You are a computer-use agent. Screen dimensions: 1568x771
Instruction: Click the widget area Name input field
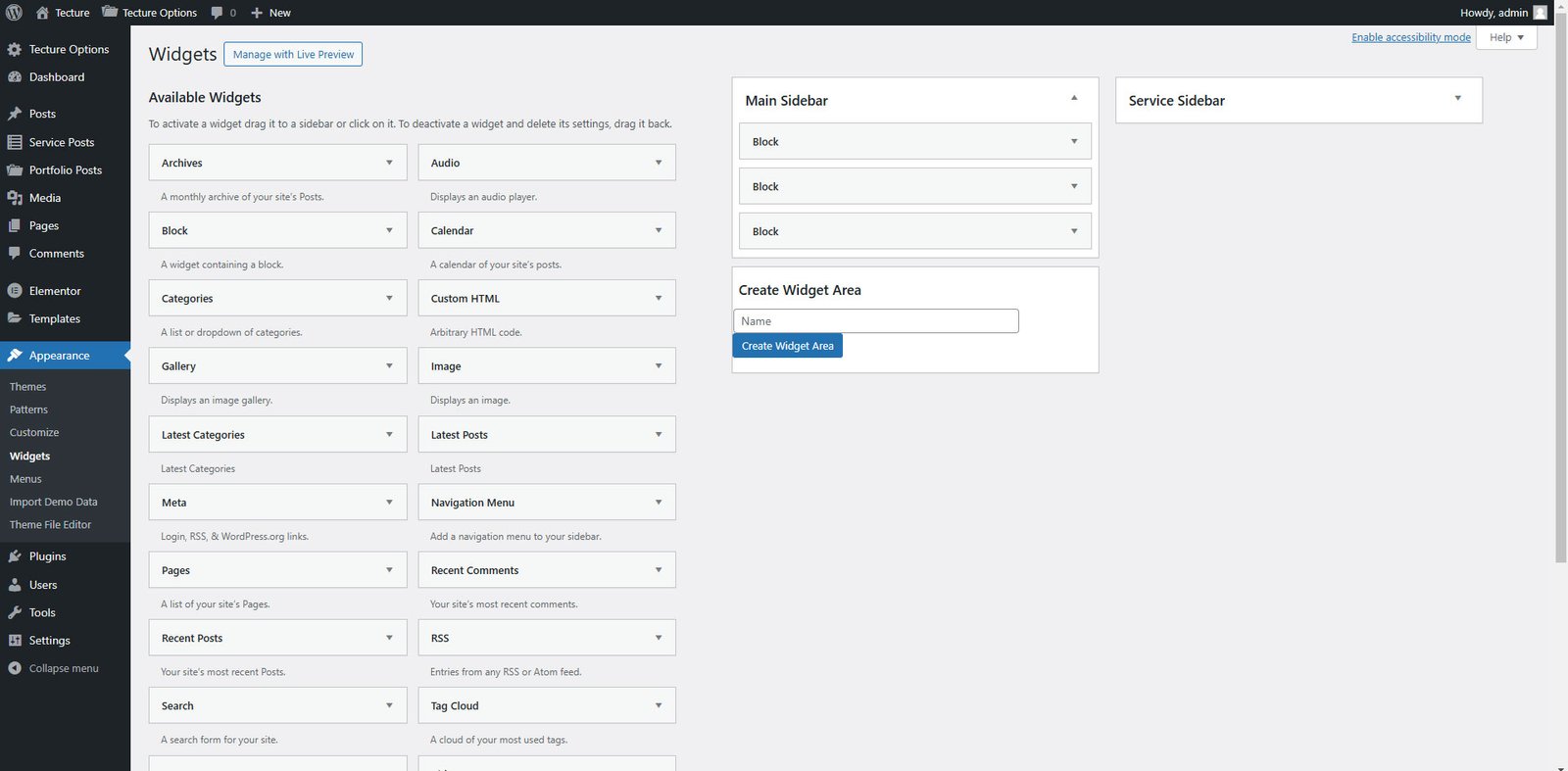click(x=875, y=321)
